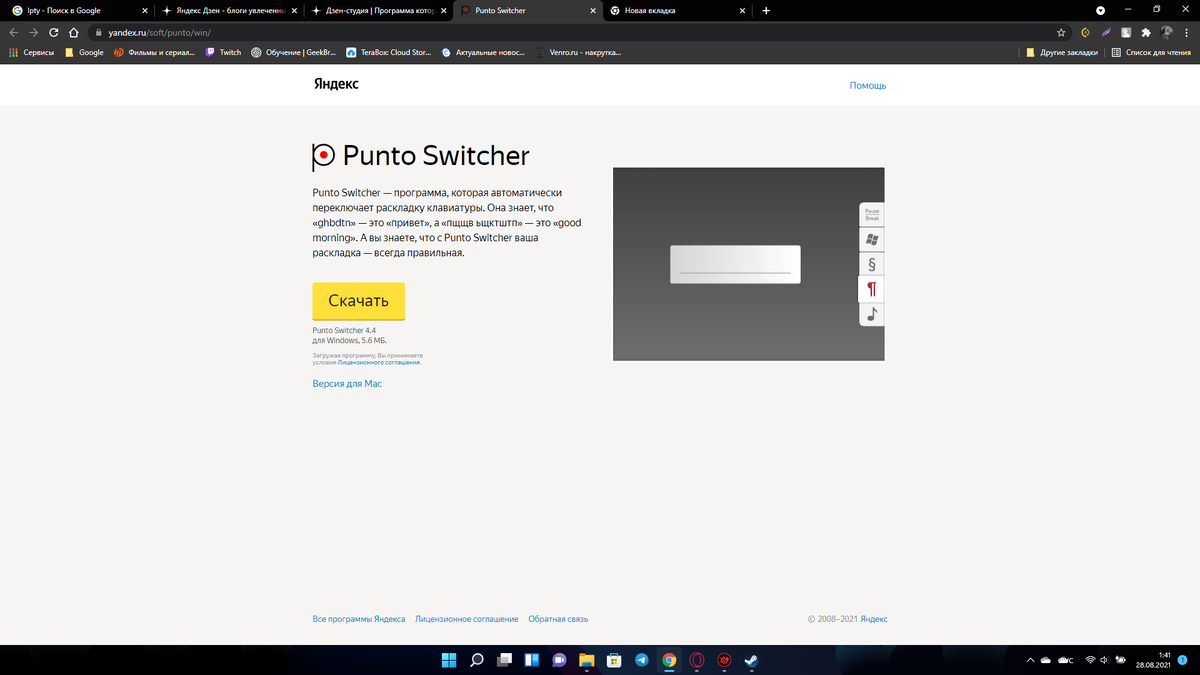Click the Punto Switcher preview image

749,264
